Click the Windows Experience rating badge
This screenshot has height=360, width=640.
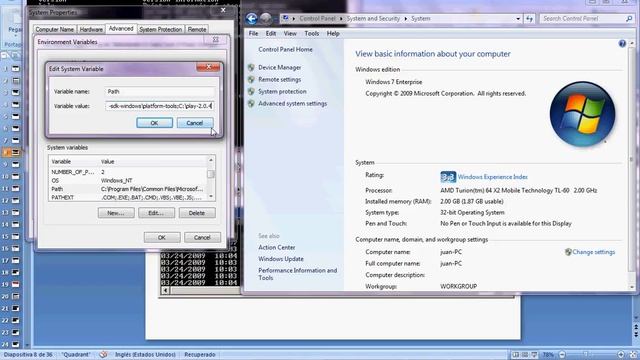point(448,177)
